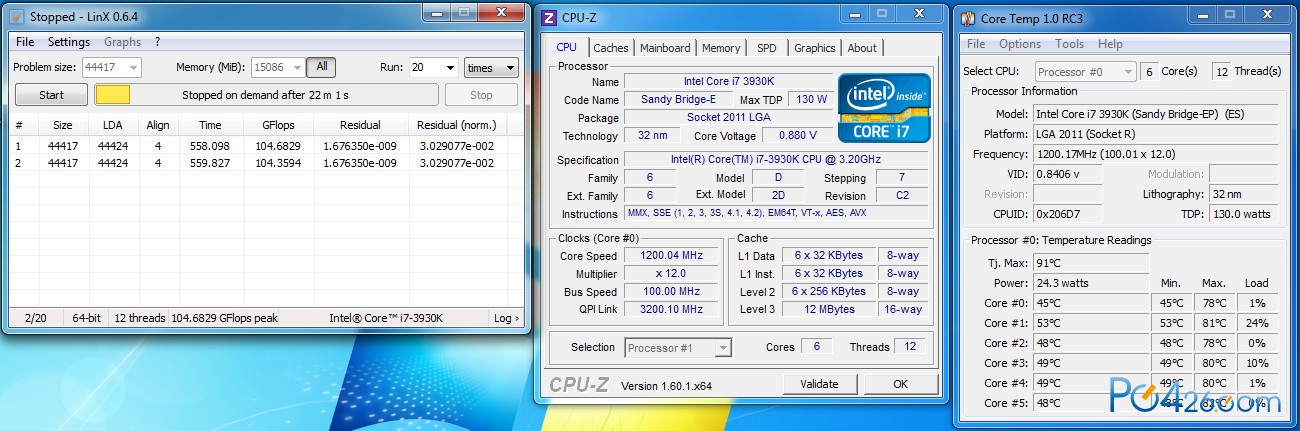Click the VID 0.8406 v field

click(1067, 174)
